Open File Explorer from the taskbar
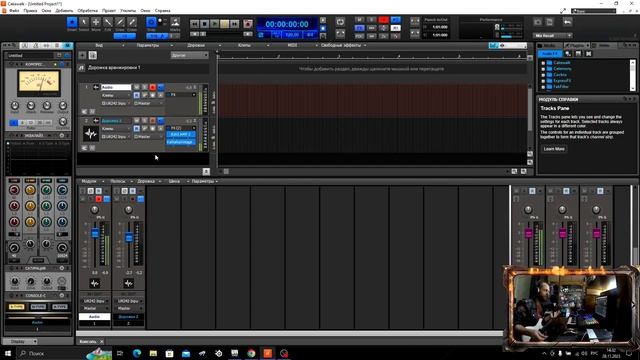Screen dimensions: 640x360 pyautogui.click(x=153, y=353)
